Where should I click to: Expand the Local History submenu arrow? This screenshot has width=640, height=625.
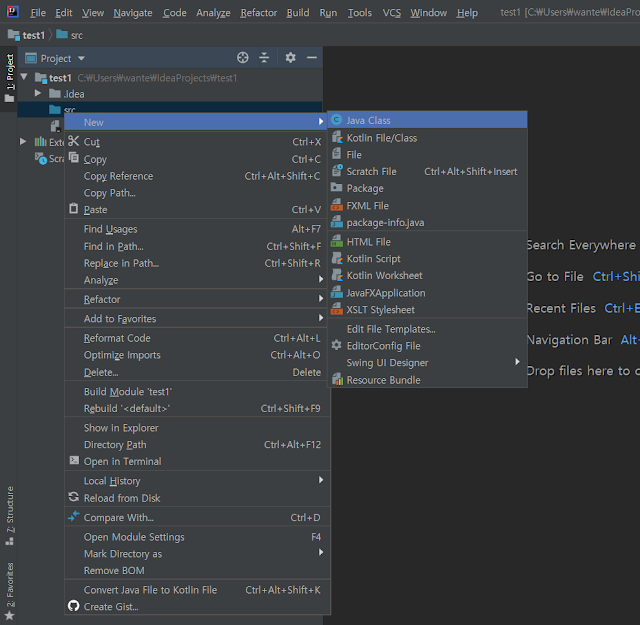coord(321,480)
